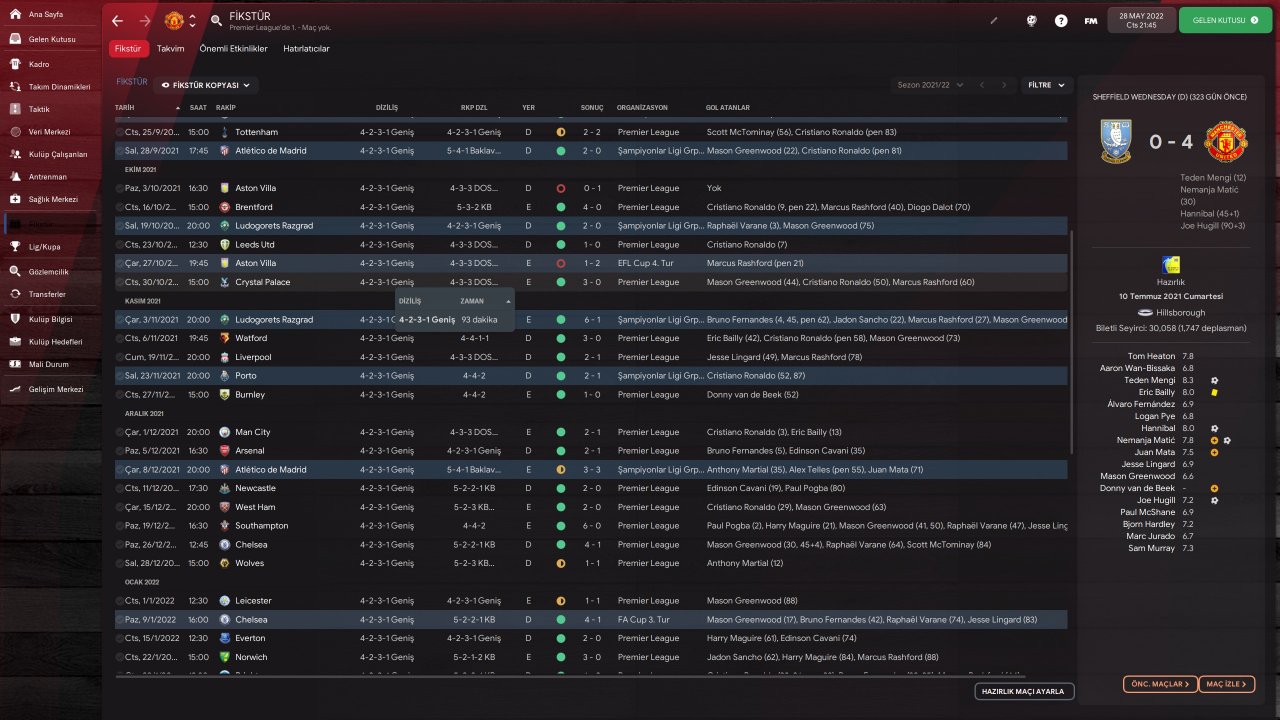Image resolution: width=1280 pixels, height=720 pixels.
Task: Open the help question mark icon
Action: click(1061, 20)
